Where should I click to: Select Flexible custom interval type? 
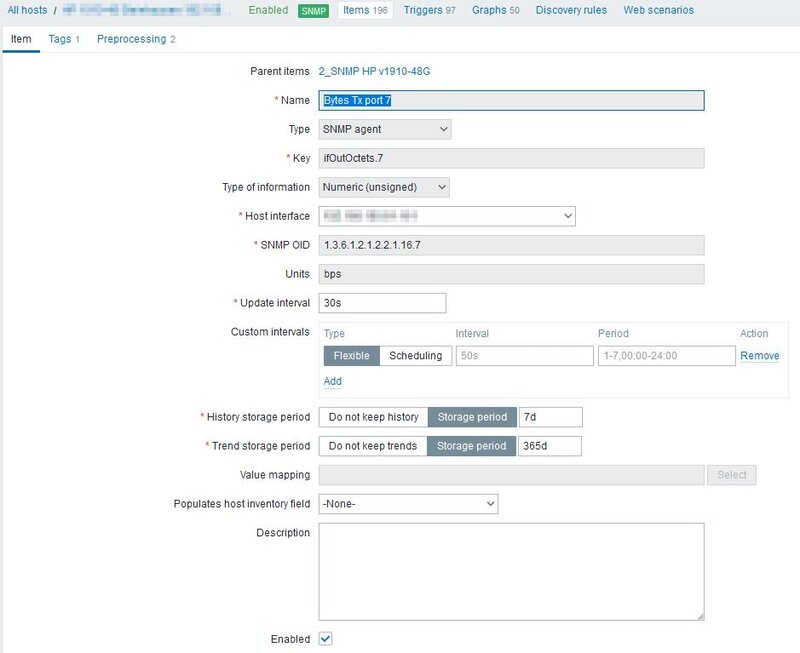pos(351,356)
